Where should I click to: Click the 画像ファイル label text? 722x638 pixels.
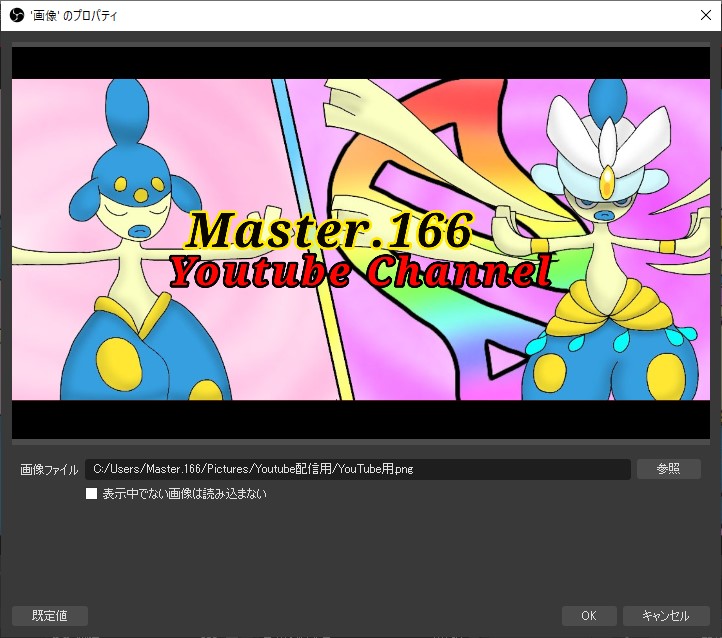pyautogui.click(x=49, y=470)
